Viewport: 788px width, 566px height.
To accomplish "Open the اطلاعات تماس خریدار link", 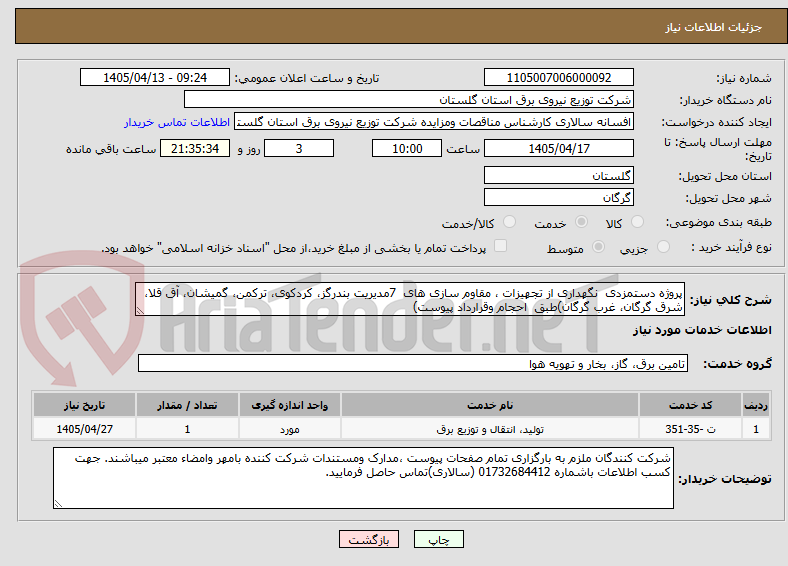I will tap(177, 122).
